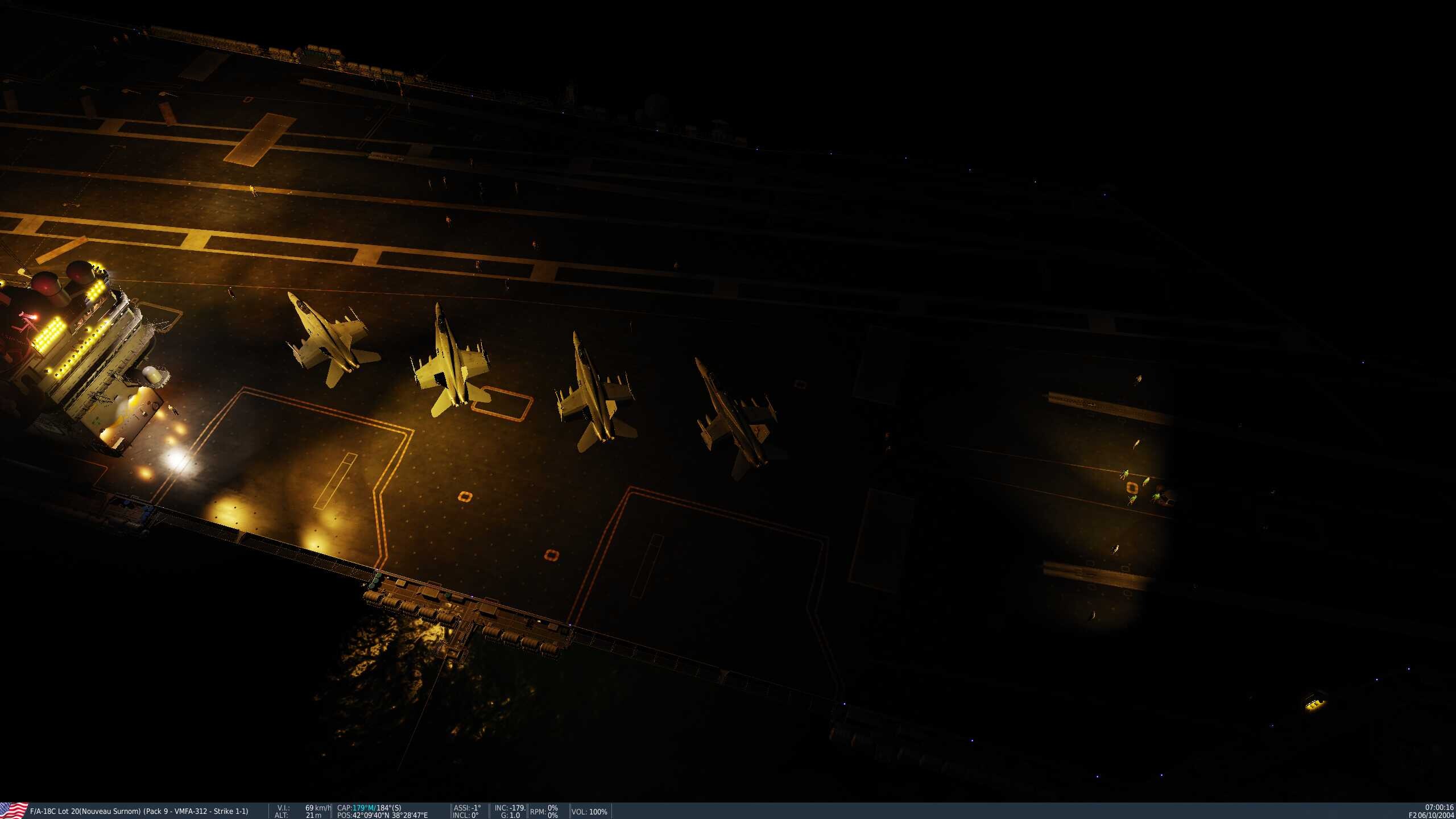The image size is (1456, 819).
Task: Click the 'ALT:' altitude label
Action: [x=281, y=815]
